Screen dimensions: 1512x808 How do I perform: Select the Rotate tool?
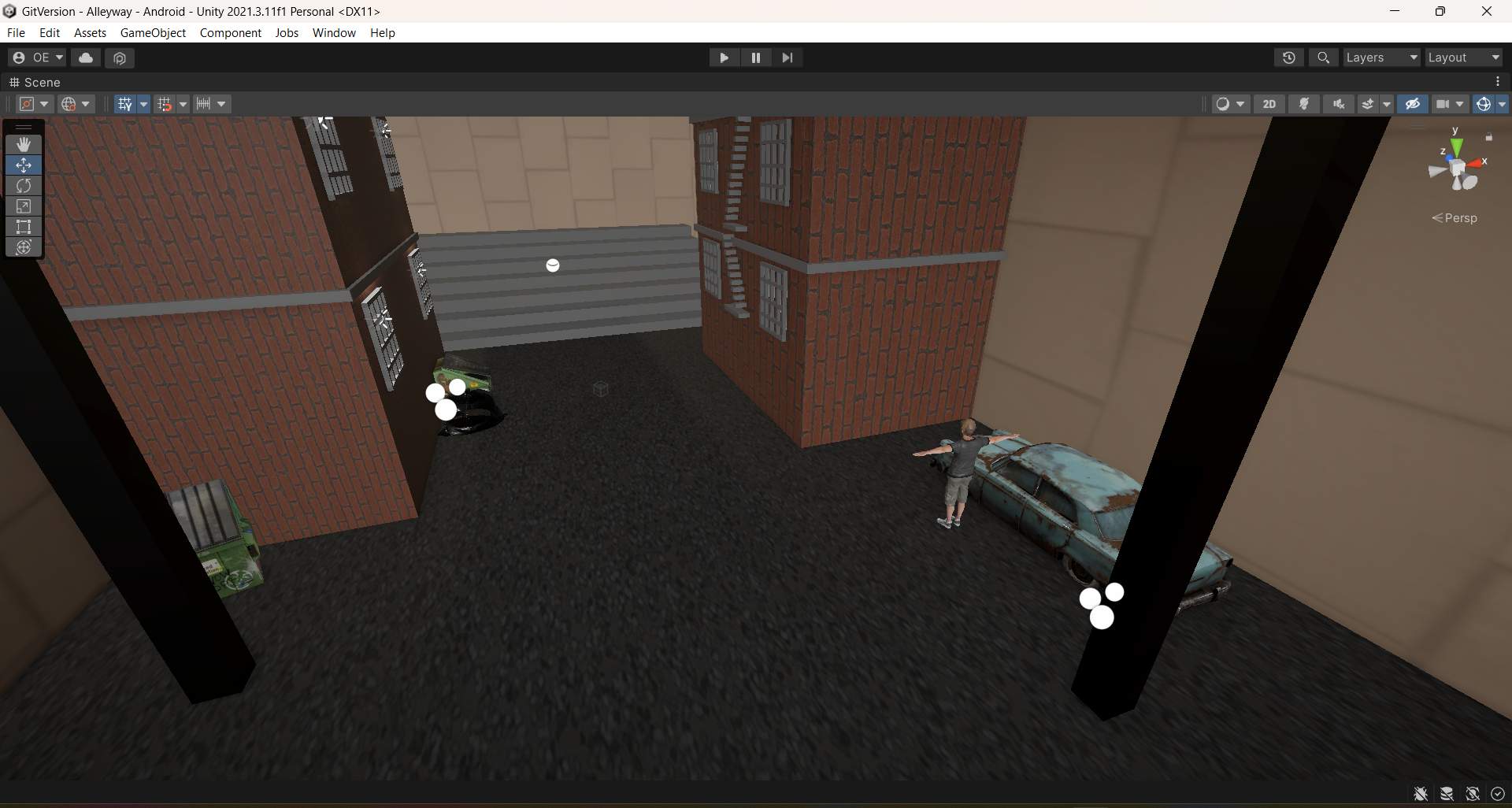click(24, 186)
